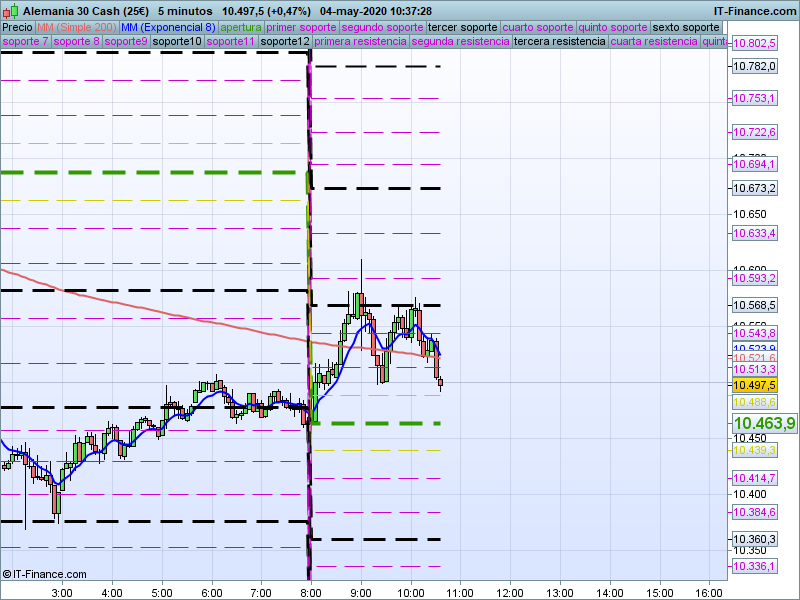The height and width of the screenshot is (600, 800).
Task: Click the 10.802,5 resistance price tag
Action: pyautogui.click(x=755, y=43)
